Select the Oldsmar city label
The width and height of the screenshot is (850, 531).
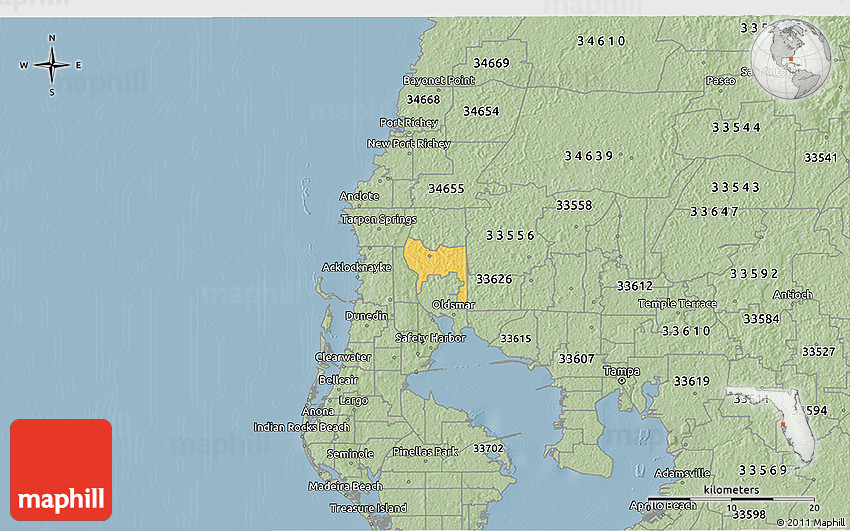[x=453, y=304]
